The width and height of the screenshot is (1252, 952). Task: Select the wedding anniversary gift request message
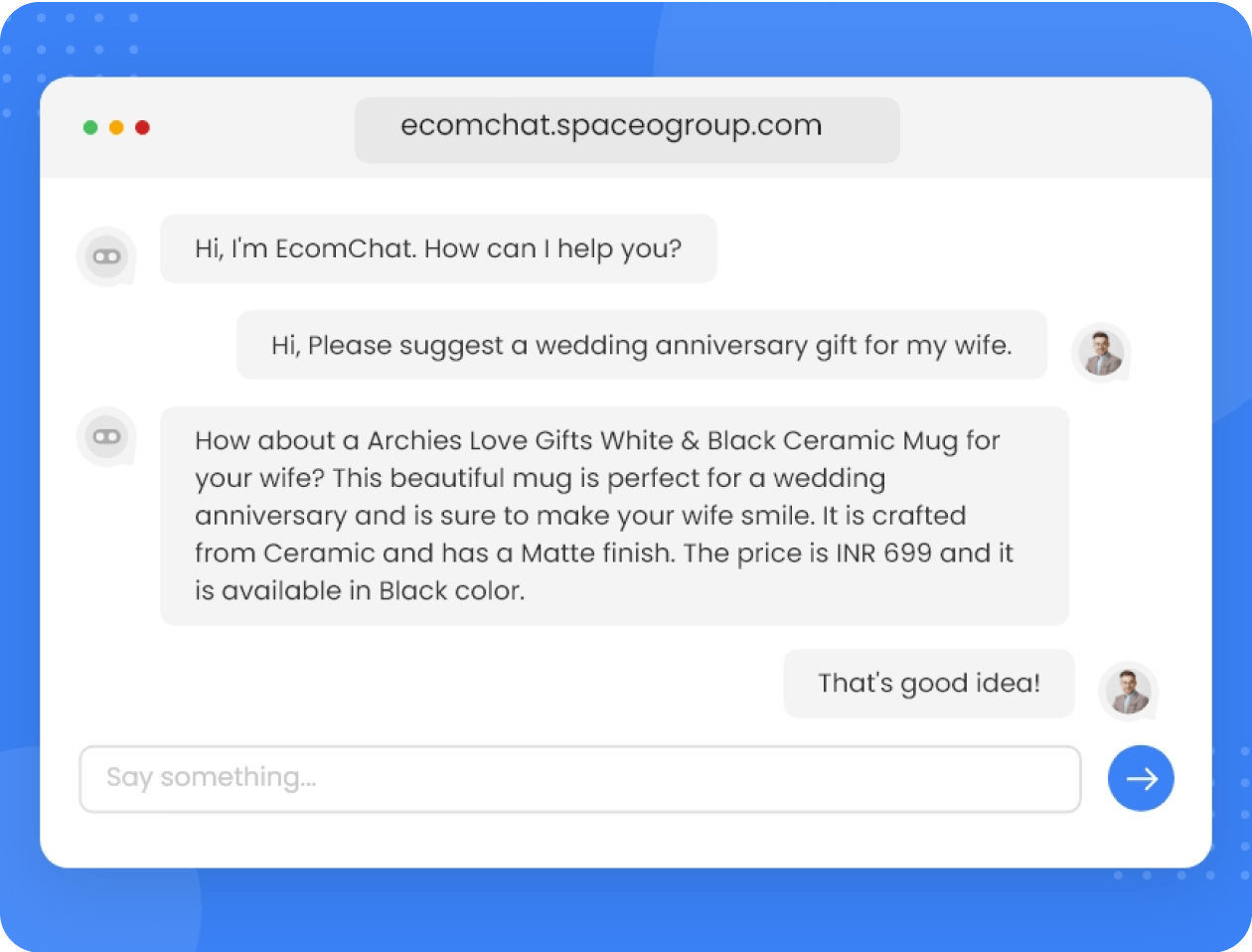point(641,345)
